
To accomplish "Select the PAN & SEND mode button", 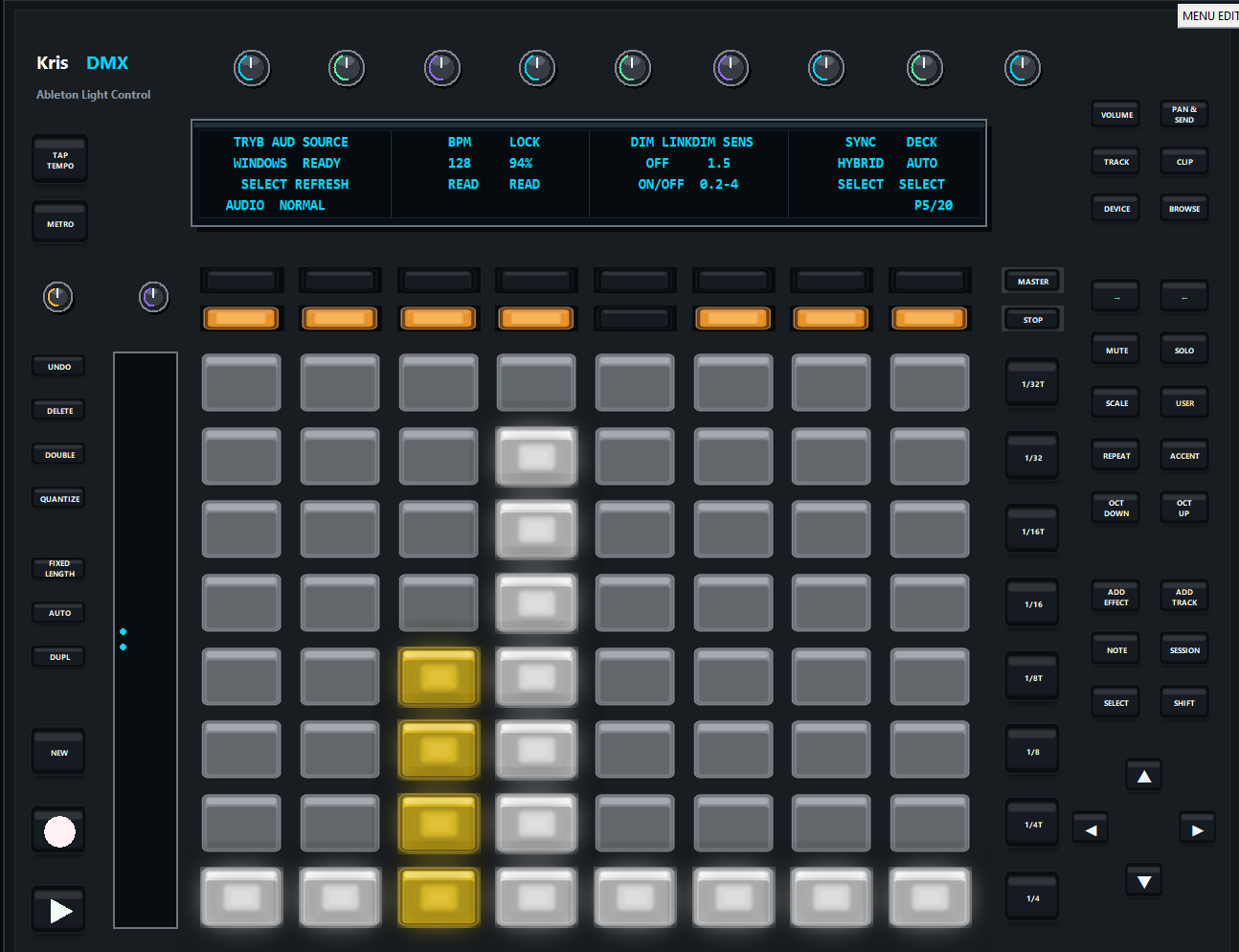I will (1184, 115).
